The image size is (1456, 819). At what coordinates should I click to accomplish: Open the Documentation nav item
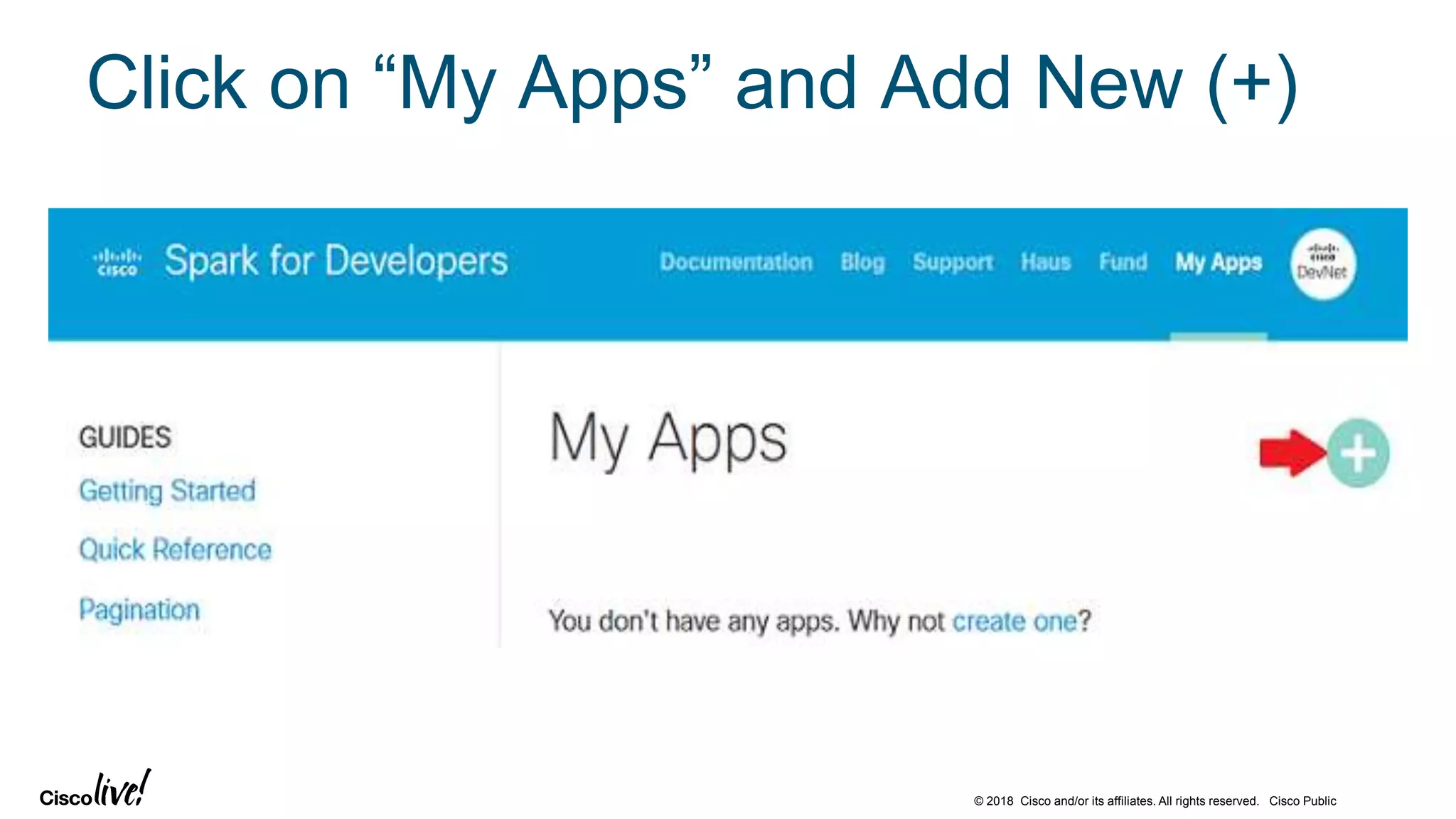coord(736,262)
